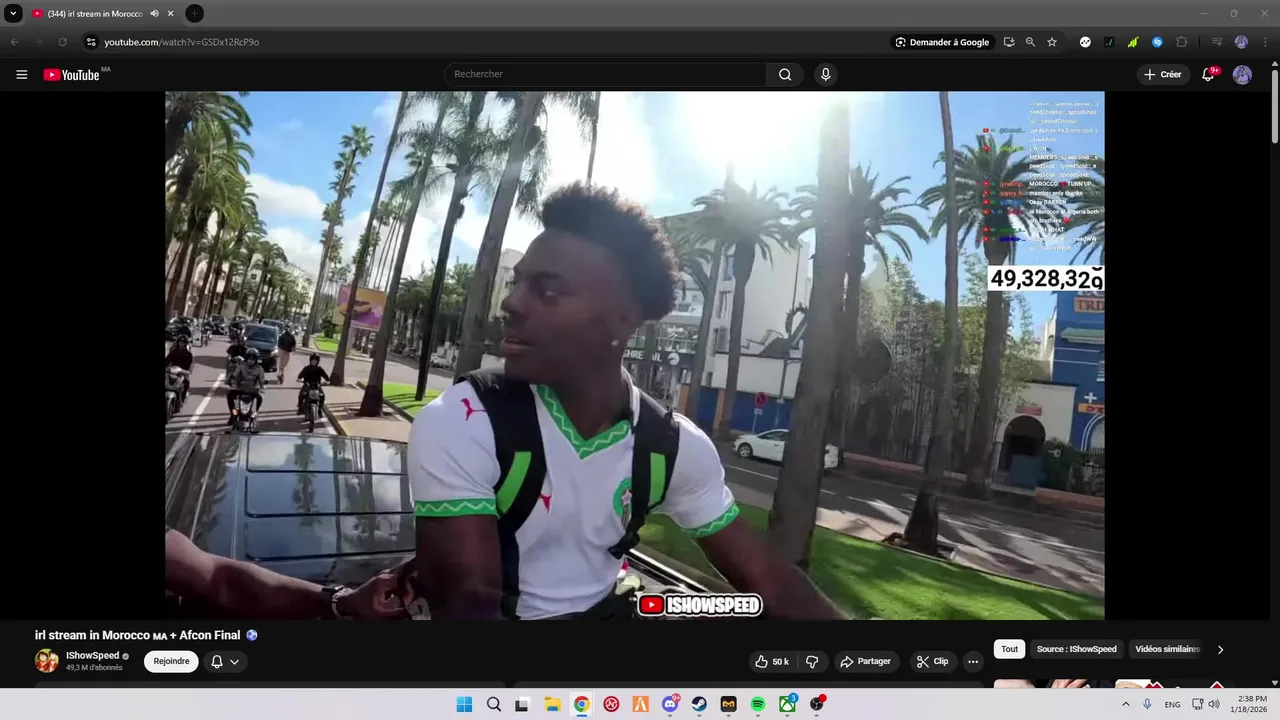Open the Extensions puzzle menu
The image size is (1280, 720).
tap(1182, 42)
